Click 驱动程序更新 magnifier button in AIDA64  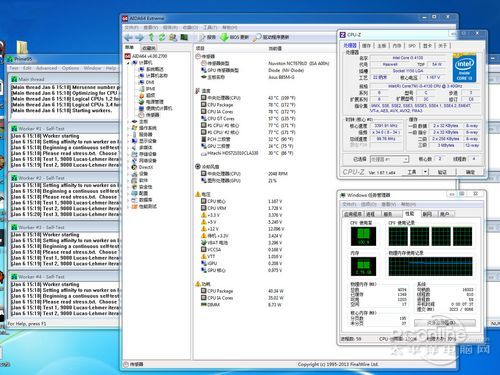[x=271, y=37]
